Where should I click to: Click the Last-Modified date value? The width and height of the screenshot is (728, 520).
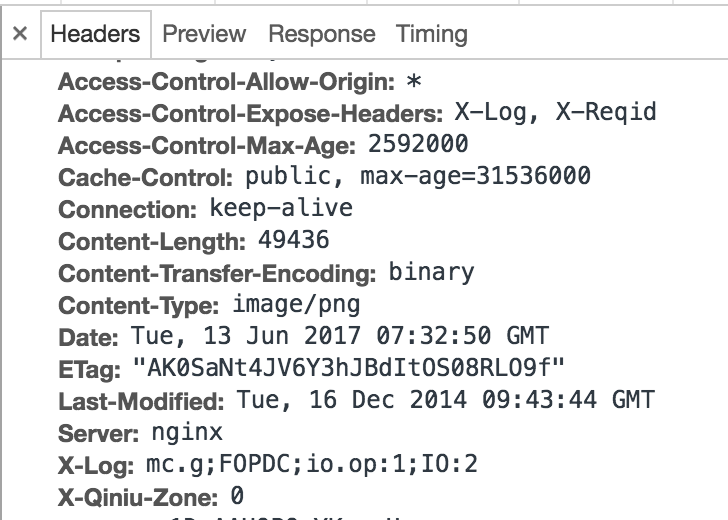click(x=446, y=400)
